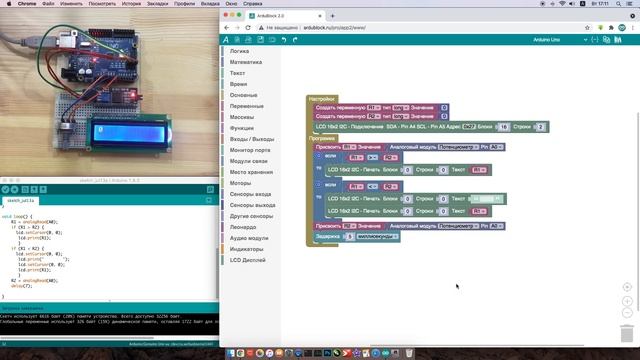This screenshot has width=640, height=360.
Task: Click the ArduBlock logo icon in toolbar
Action: pyautogui.click(x=226, y=40)
